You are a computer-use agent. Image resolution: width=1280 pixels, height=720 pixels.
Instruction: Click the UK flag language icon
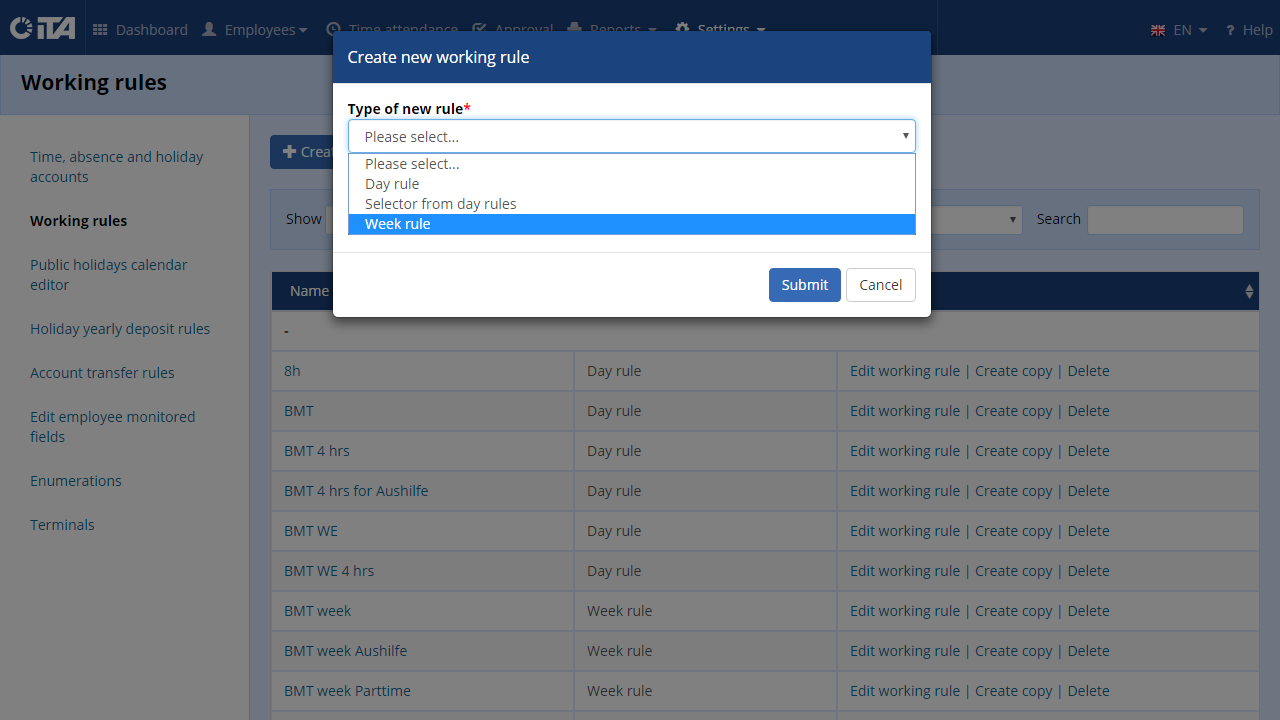tap(1158, 31)
